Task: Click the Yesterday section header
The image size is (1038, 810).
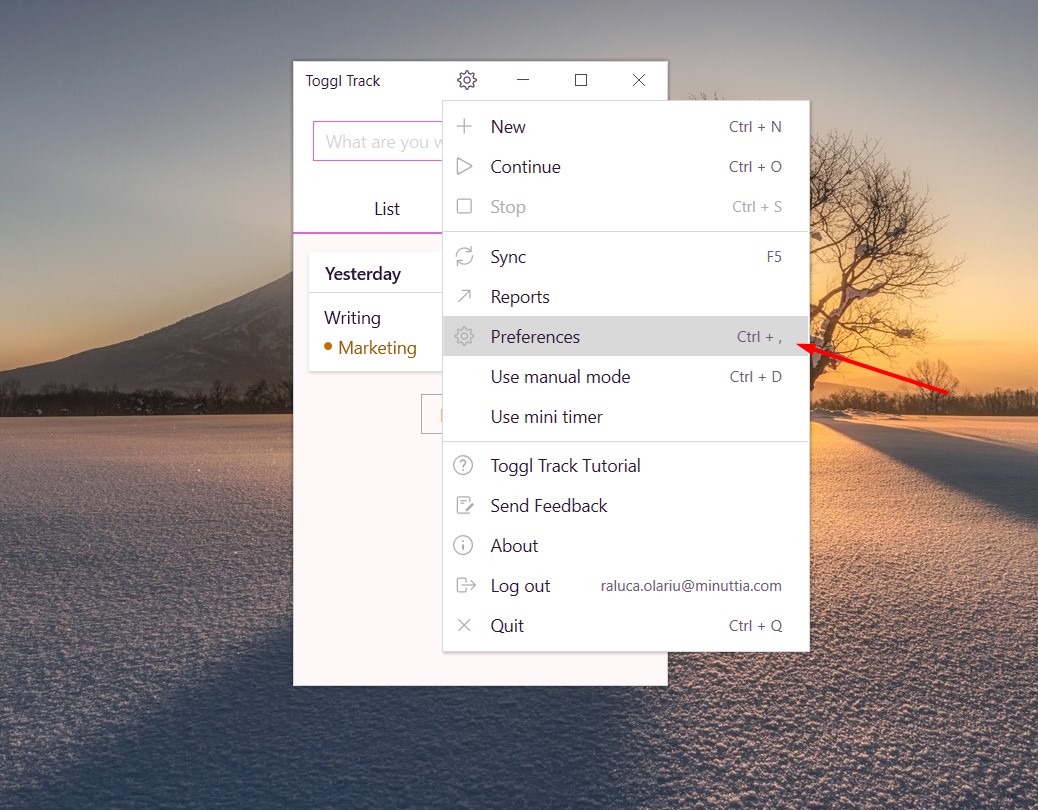Action: tap(362, 272)
